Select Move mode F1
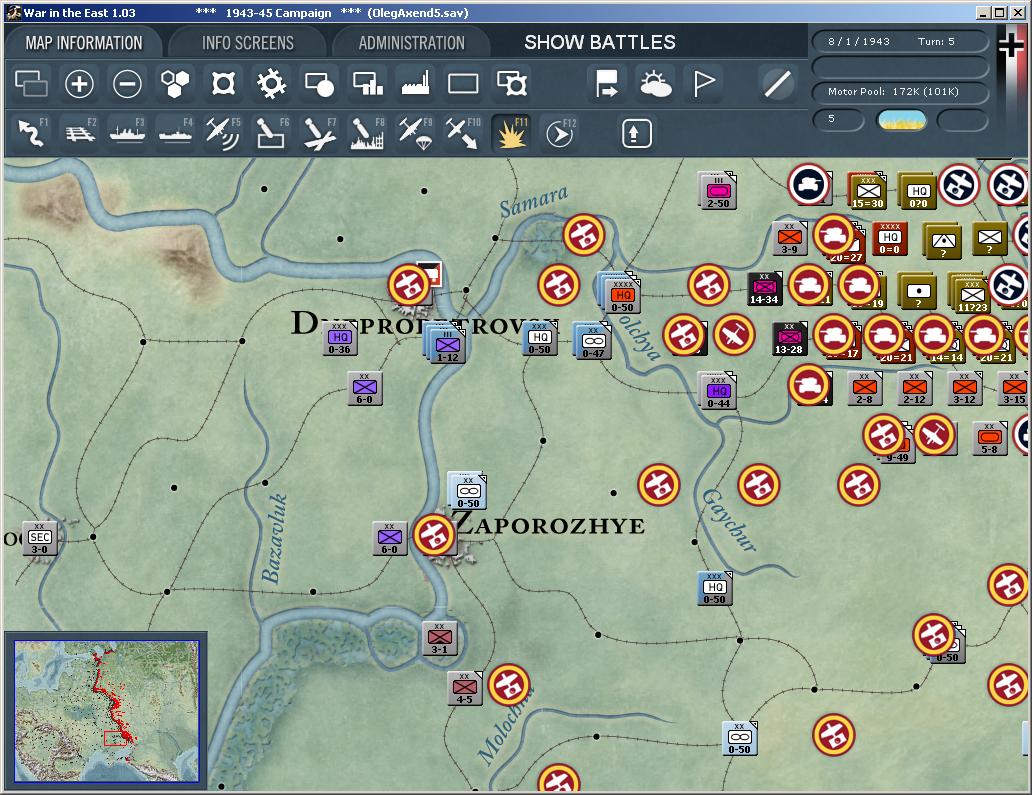The width and height of the screenshot is (1032, 795). (31, 132)
